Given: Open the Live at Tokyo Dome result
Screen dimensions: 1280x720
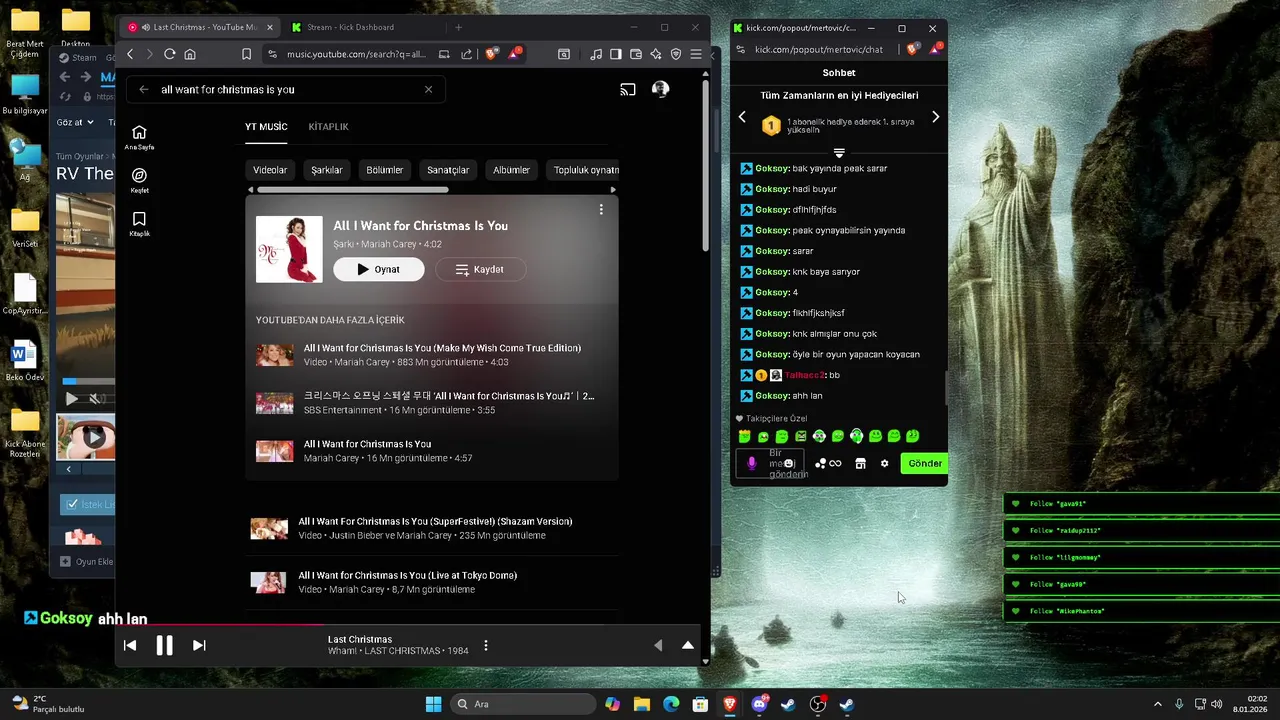Looking at the screenshot, I should tap(407, 575).
